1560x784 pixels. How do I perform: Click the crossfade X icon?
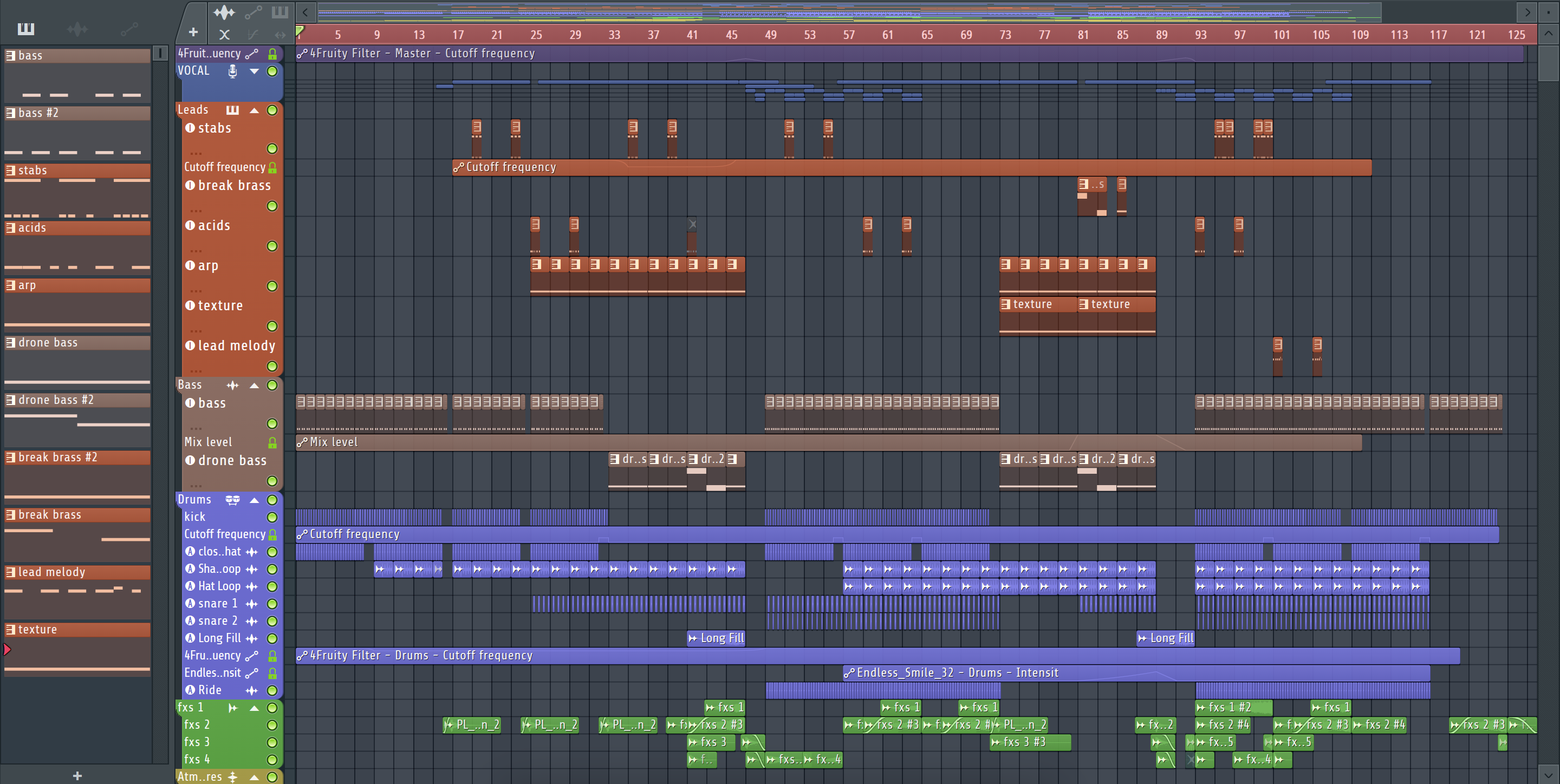pyautogui.click(x=224, y=35)
